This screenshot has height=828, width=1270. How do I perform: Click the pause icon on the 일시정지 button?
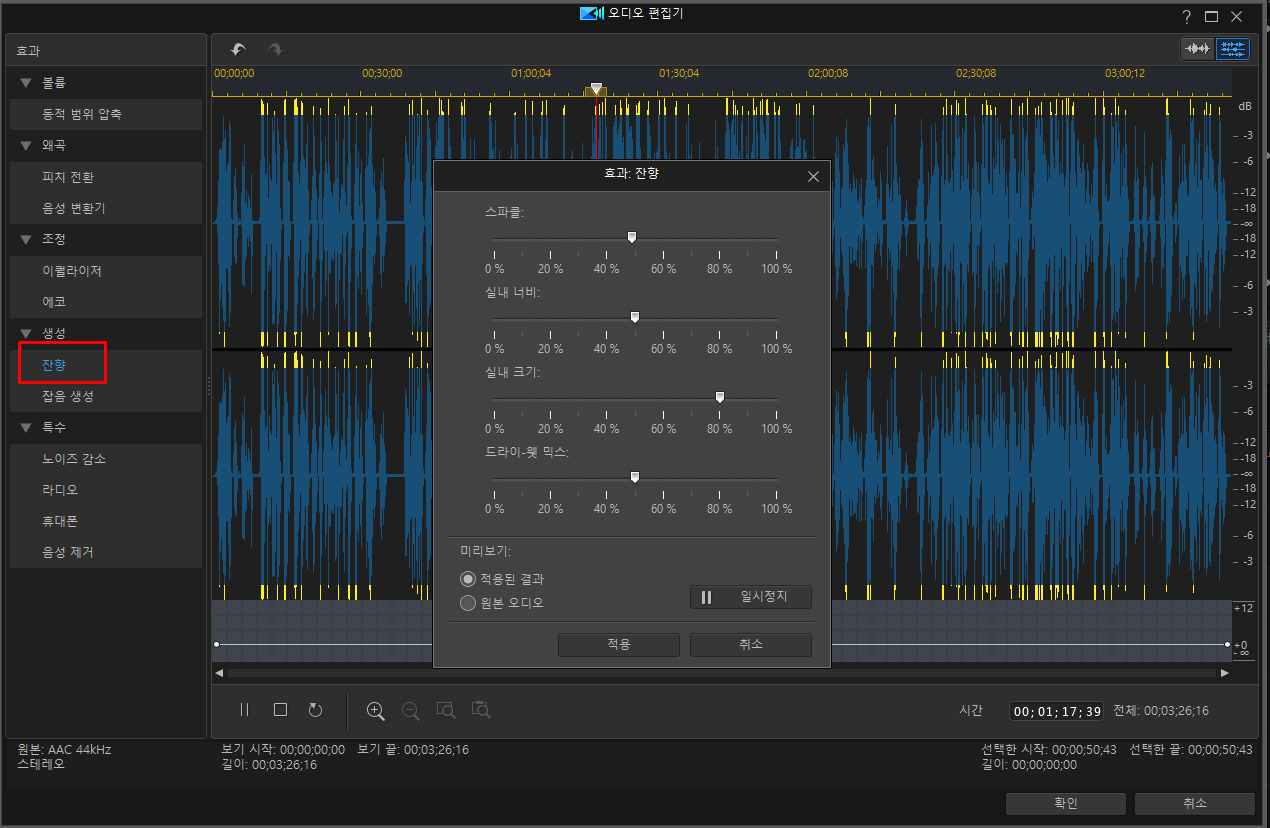click(x=707, y=597)
